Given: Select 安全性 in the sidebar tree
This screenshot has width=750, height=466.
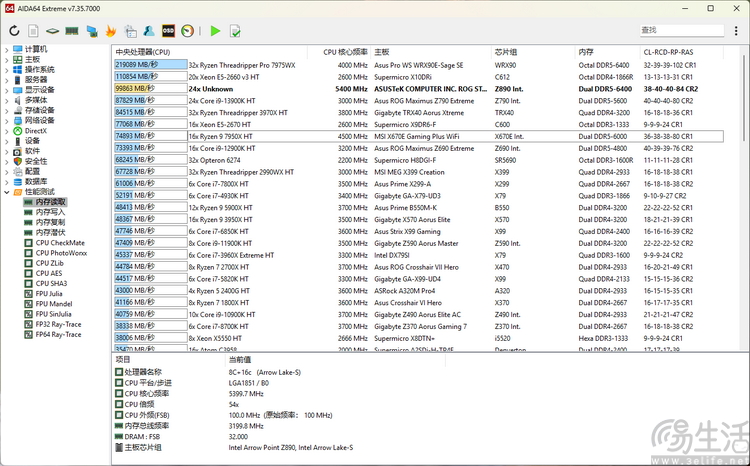Looking at the screenshot, I should pyautogui.click(x=36, y=161).
